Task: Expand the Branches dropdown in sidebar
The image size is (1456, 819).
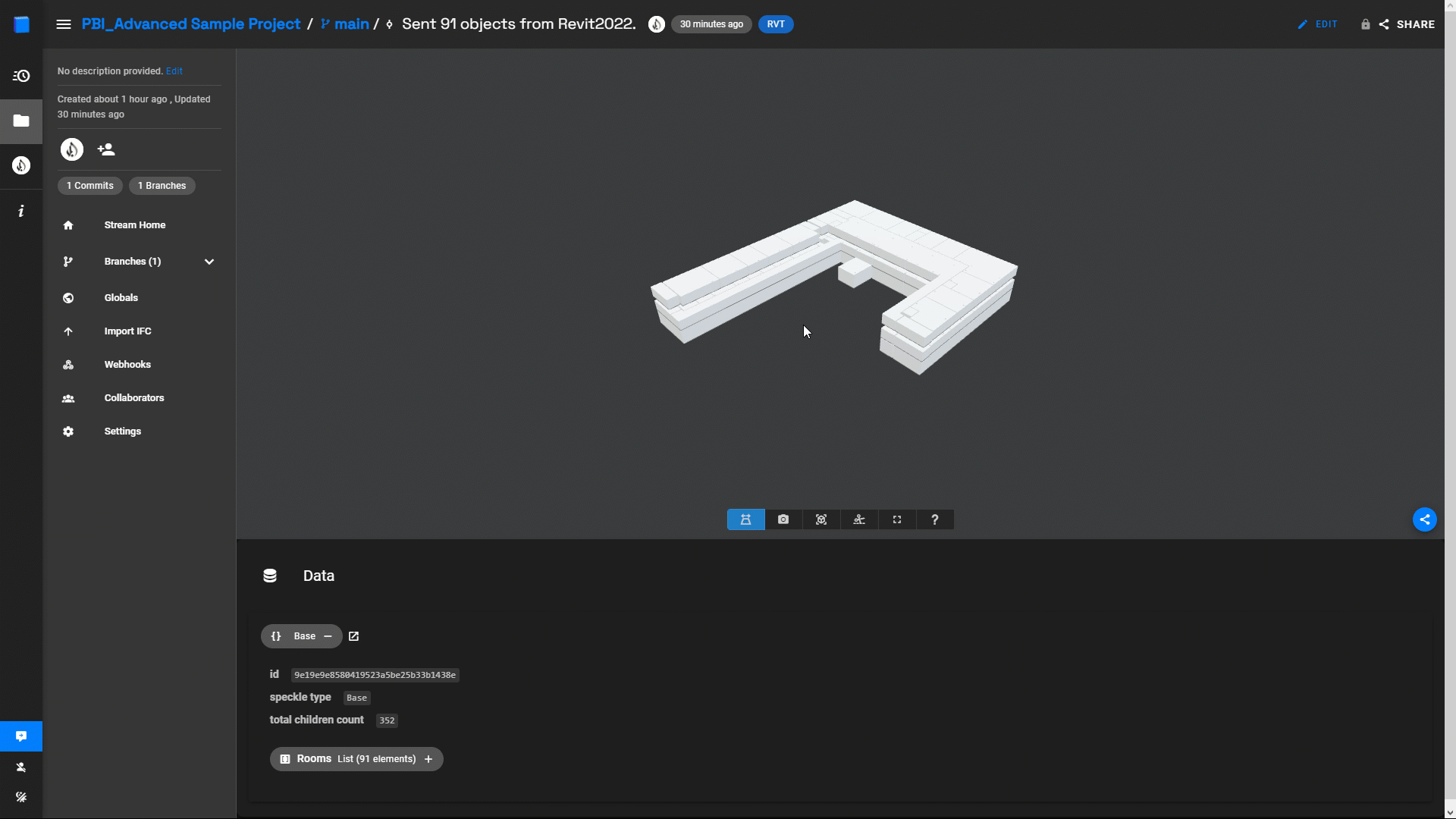Action: click(x=209, y=261)
